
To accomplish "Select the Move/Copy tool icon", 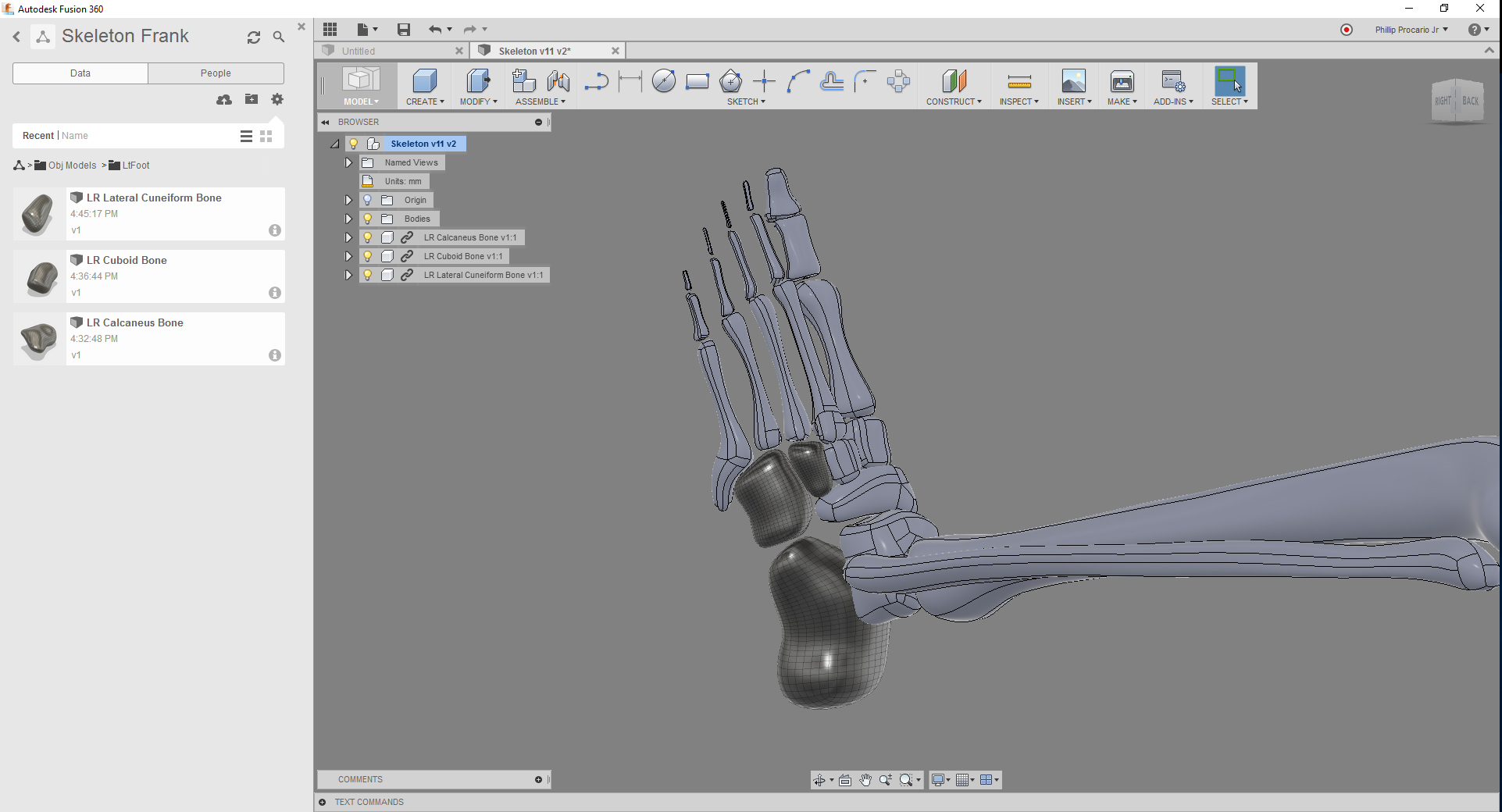I will coord(898,81).
